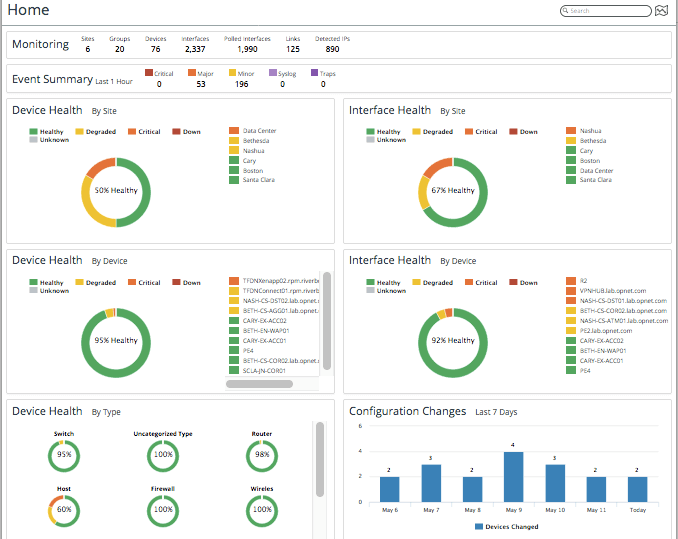The image size is (678, 539).
Task: Open the Major events count 53
Action: coord(201,84)
